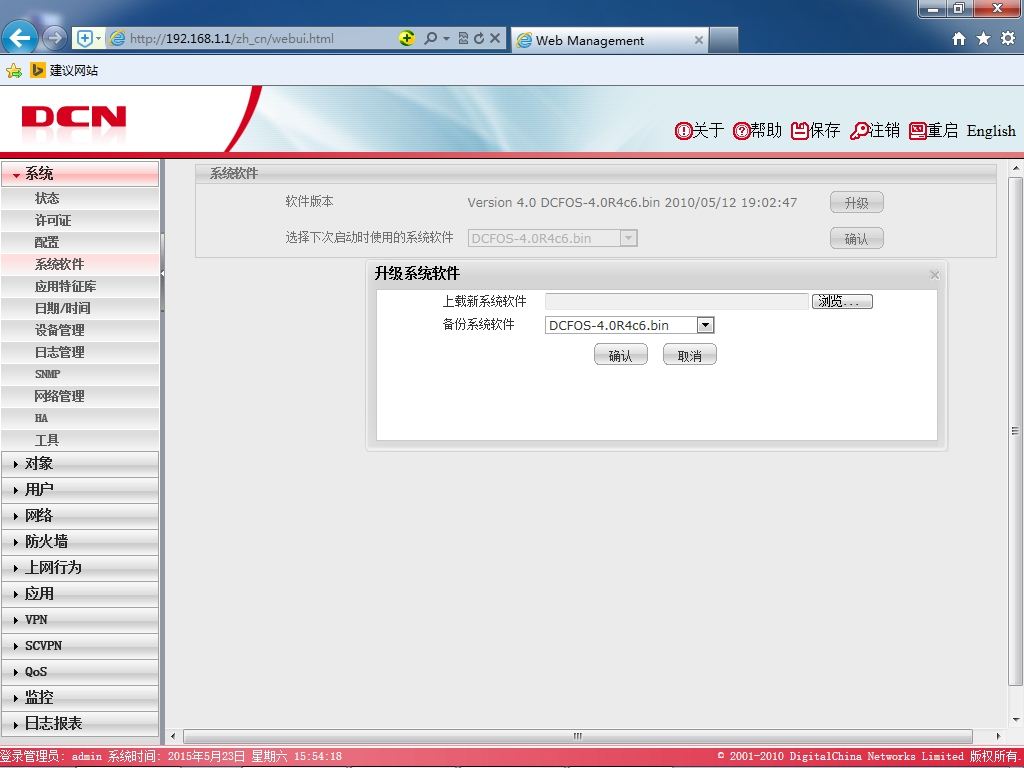Expand the 日志报表 menu section
Image resolution: width=1024 pixels, height=768 pixels.
click(80, 724)
